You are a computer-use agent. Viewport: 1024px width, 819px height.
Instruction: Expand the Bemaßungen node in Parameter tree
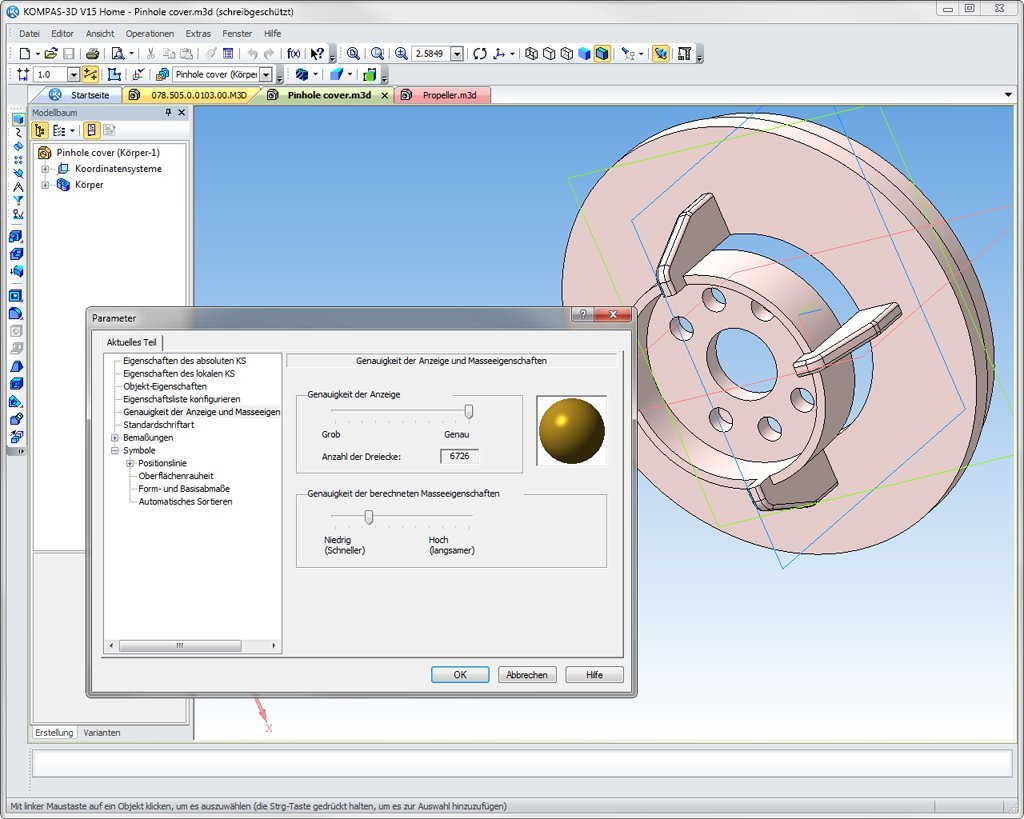[x=115, y=438]
